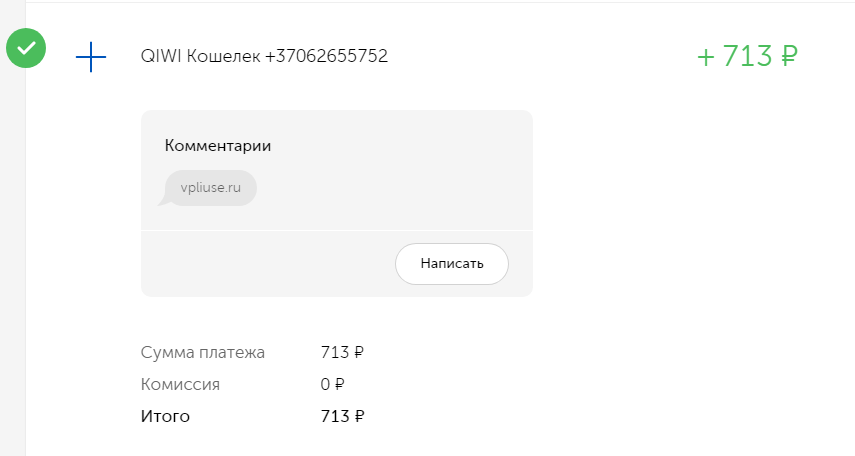Select the 713 ₽ payment sum value
The height and width of the screenshot is (456, 855).
[342, 352]
